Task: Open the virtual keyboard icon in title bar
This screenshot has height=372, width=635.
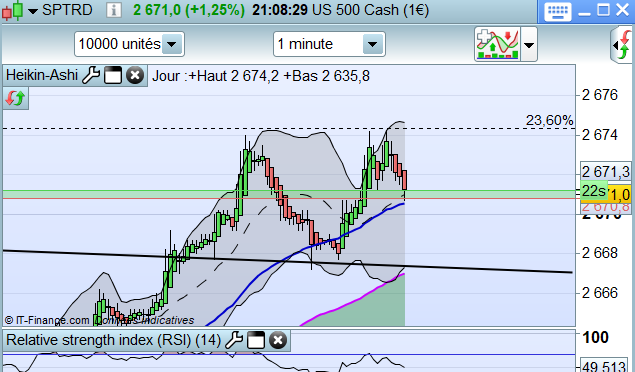Action: 558,11
